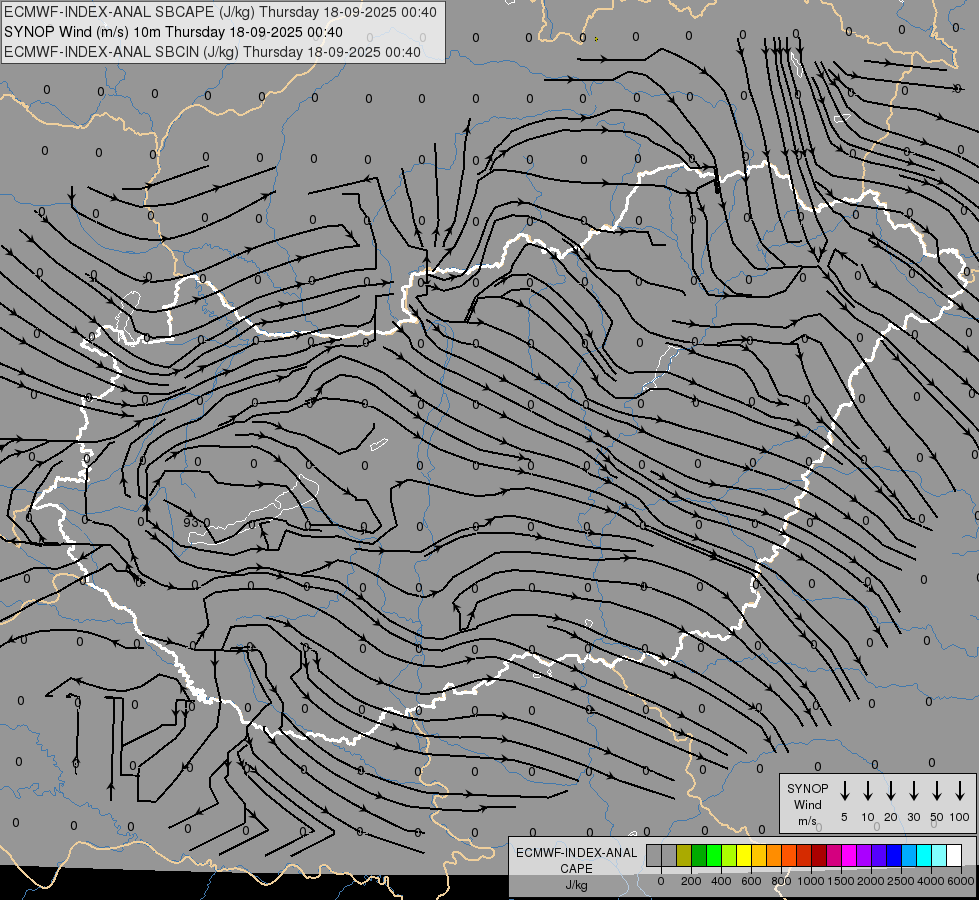Click the purple CAPE swatch
979x900 pixels.
(865, 855)
